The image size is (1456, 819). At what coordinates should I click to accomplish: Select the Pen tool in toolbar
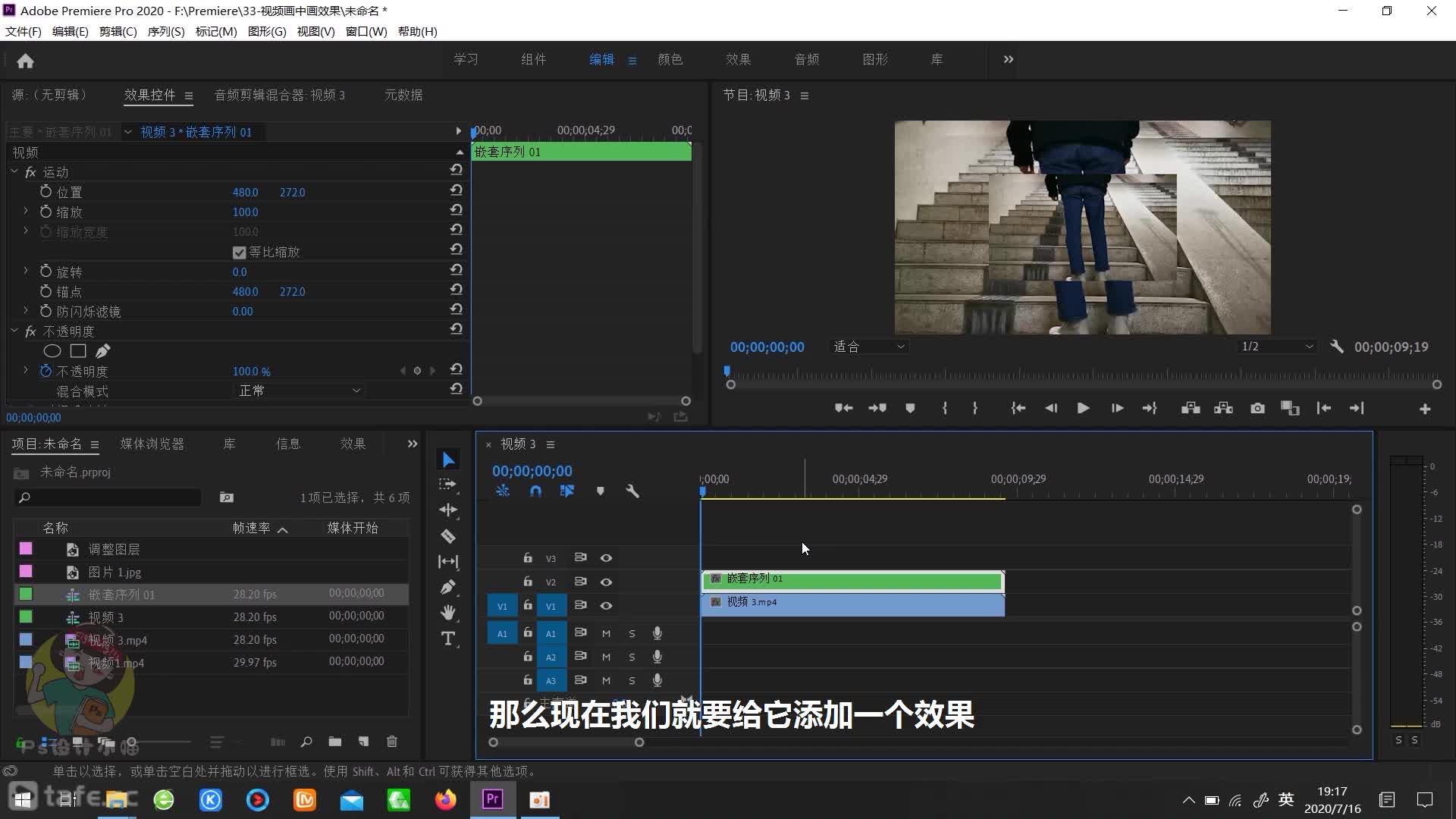(x=448, y=588)
